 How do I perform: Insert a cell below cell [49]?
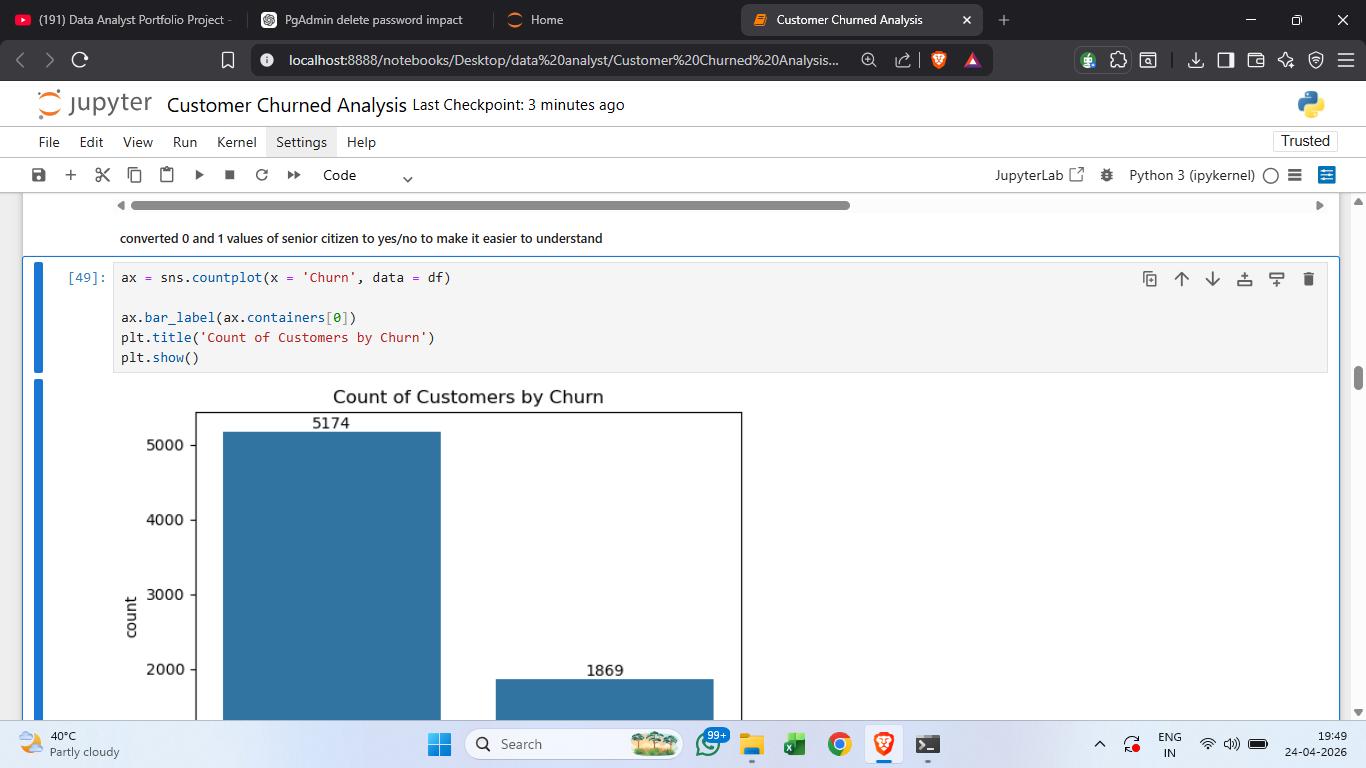pos(1277,279)
